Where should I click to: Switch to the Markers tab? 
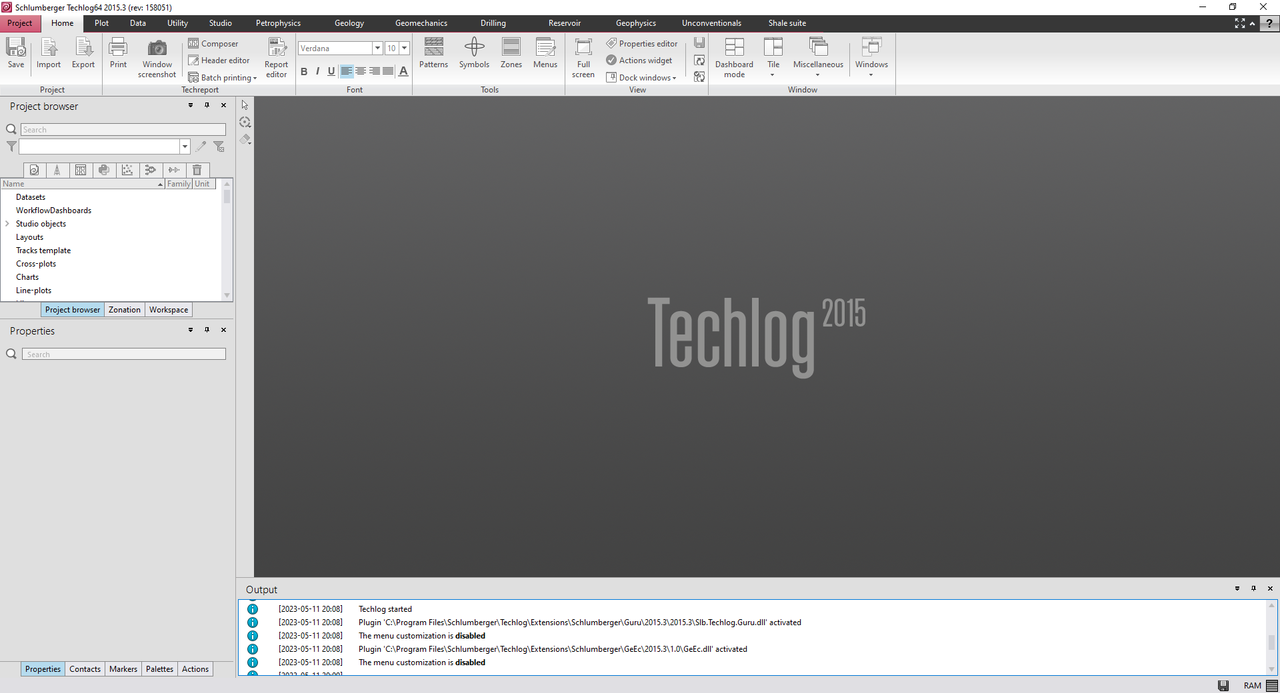123,669
